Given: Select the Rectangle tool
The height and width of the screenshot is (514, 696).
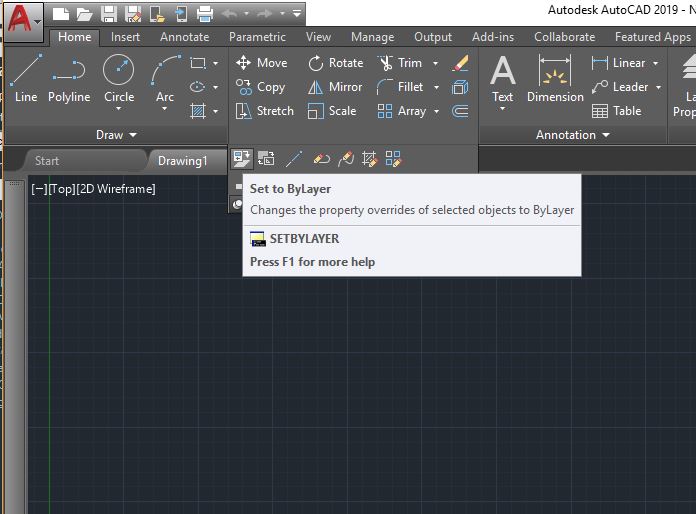Looking at the screenshot, I should pos(198,63).
